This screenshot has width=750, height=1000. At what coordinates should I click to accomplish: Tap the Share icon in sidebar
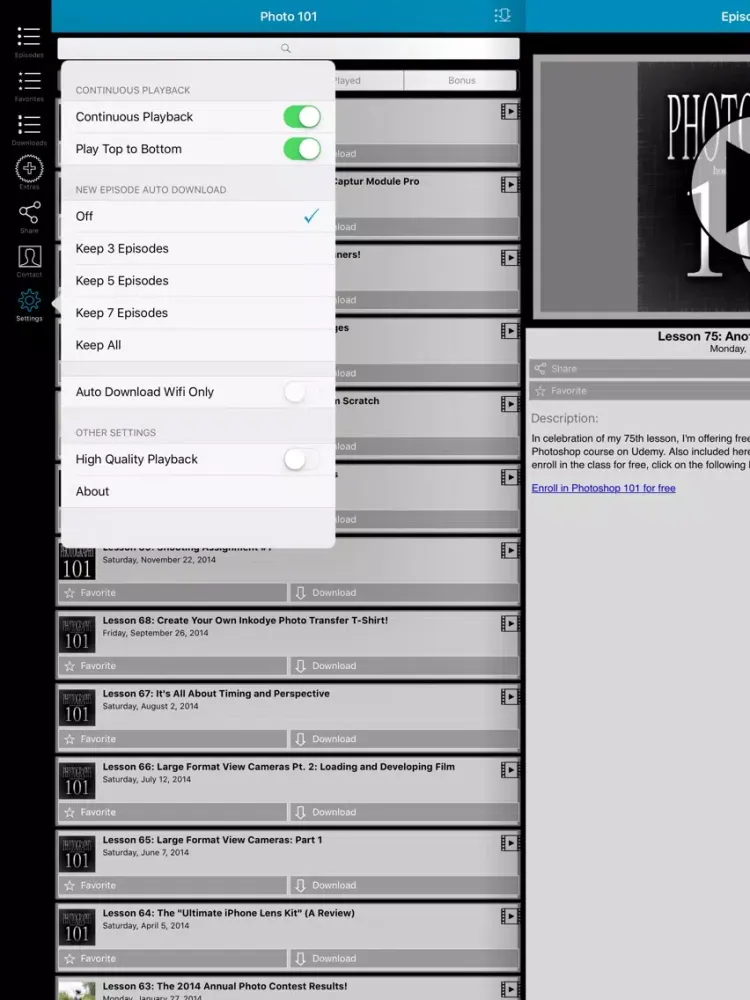click(x=29, y=214)
